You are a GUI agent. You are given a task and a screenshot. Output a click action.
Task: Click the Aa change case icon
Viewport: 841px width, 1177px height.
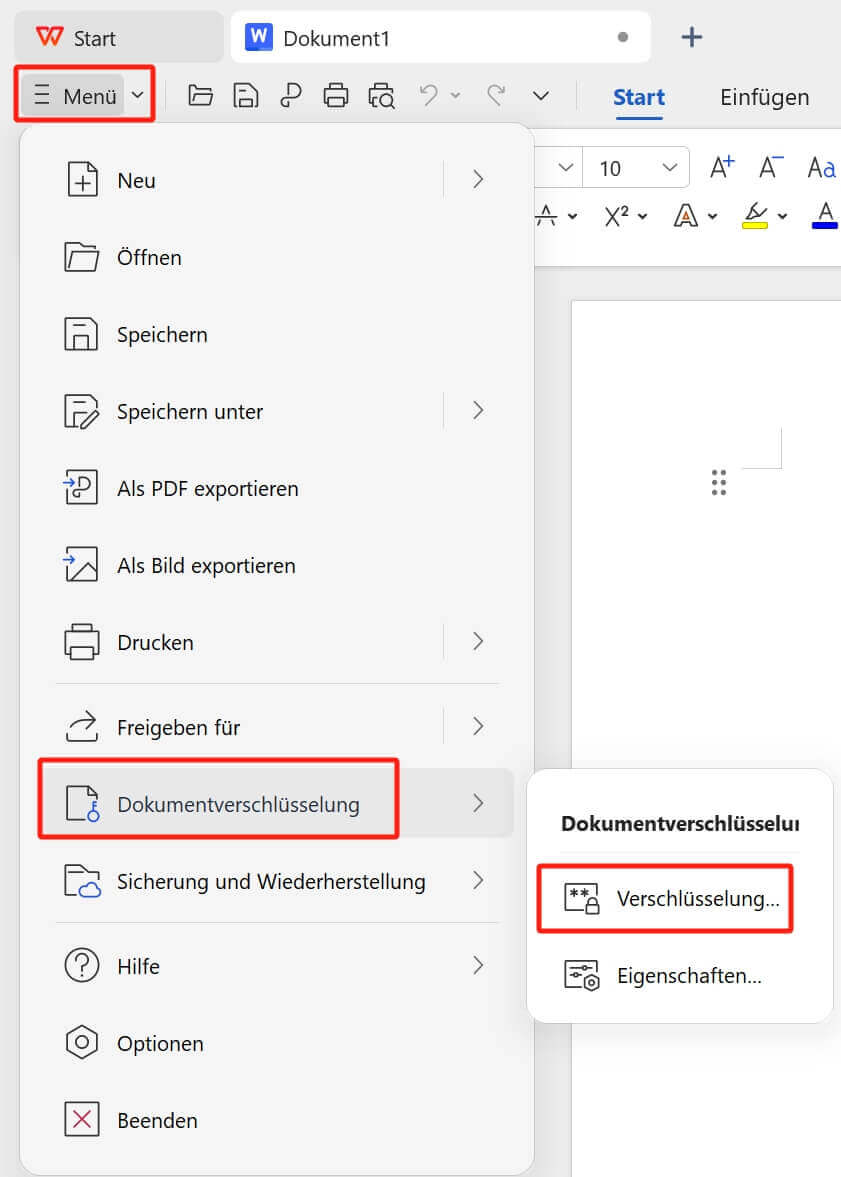[x=820, y=167]
